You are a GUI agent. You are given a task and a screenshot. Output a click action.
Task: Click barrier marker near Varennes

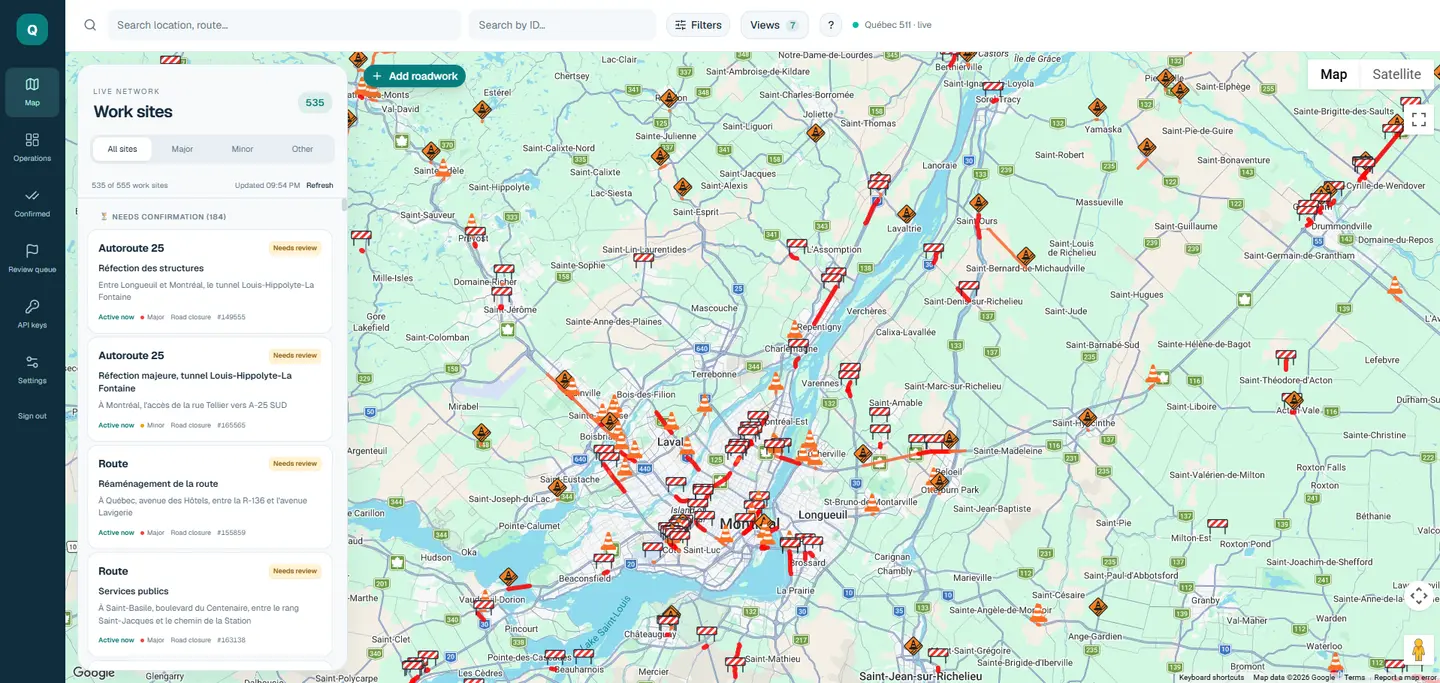coord(850,371)
